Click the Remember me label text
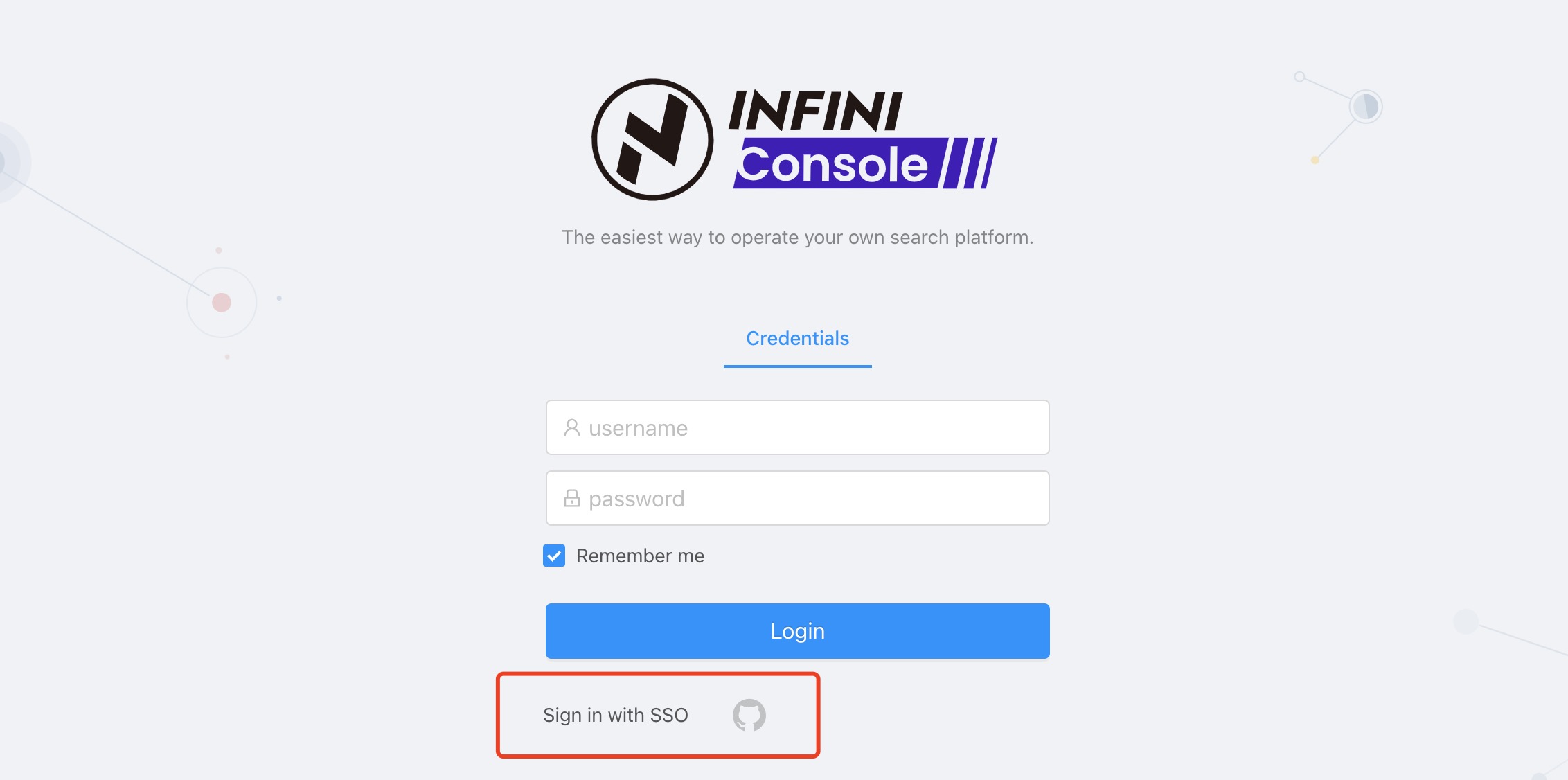 (x=640, y=556)
